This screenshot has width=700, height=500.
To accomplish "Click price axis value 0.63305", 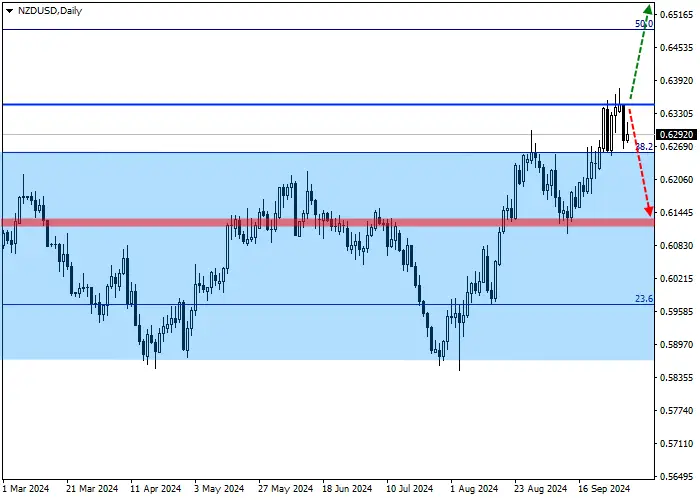I will (x=676, y=113).
